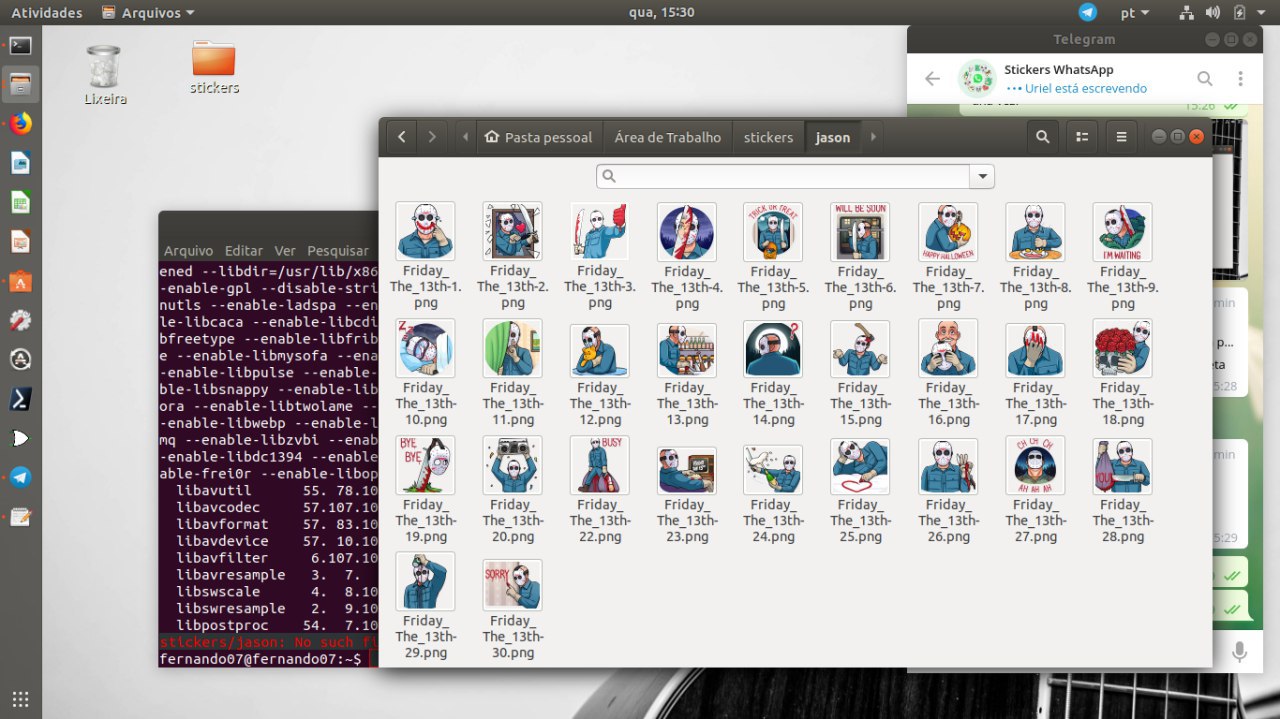Open the volume icon in the top bar
The height and width of the screenshot is (719, 1280).
[1213, 13]
